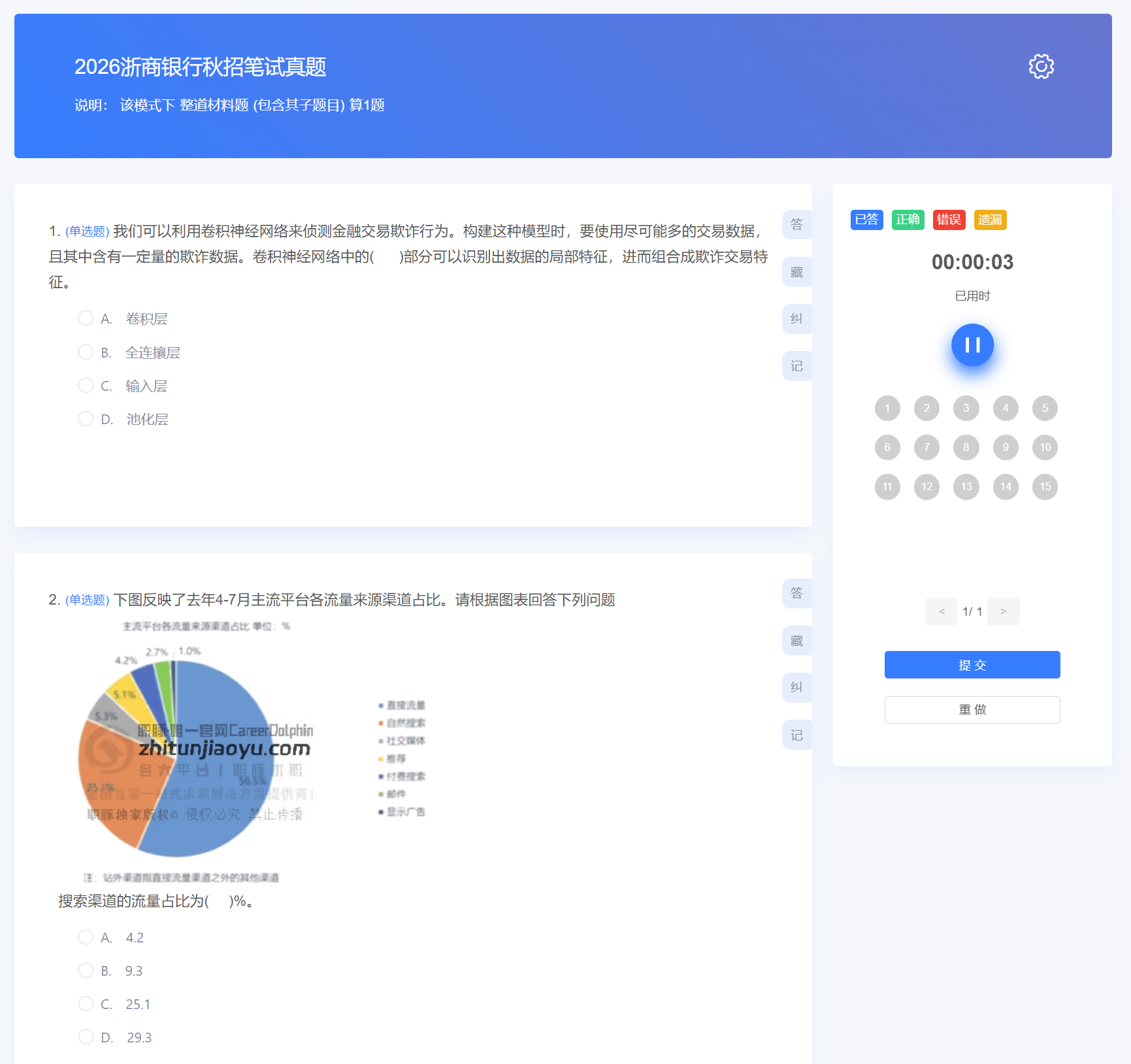Viewport: 1131px width, 1064px height.
Task: Jump to question number 5
Action: point(1045,408)
